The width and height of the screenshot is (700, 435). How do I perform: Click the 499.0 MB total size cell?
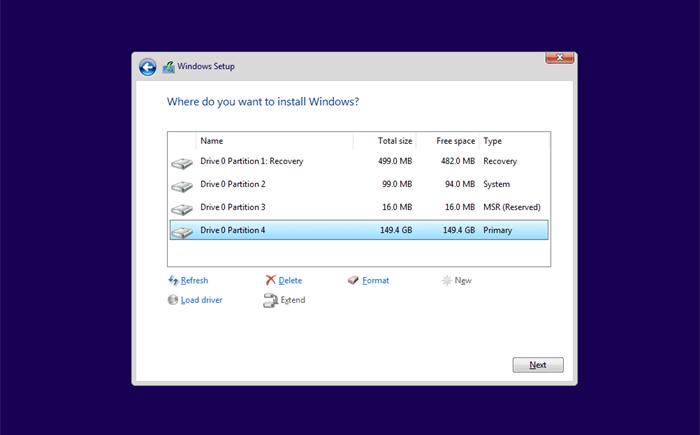coord(395,161)
